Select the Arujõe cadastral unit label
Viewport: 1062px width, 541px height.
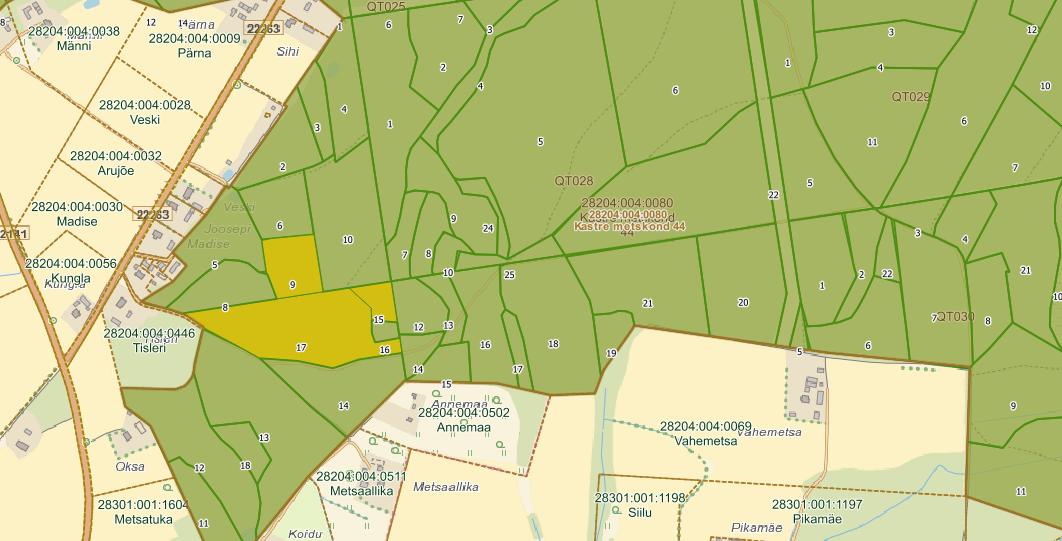pos(116,163)
